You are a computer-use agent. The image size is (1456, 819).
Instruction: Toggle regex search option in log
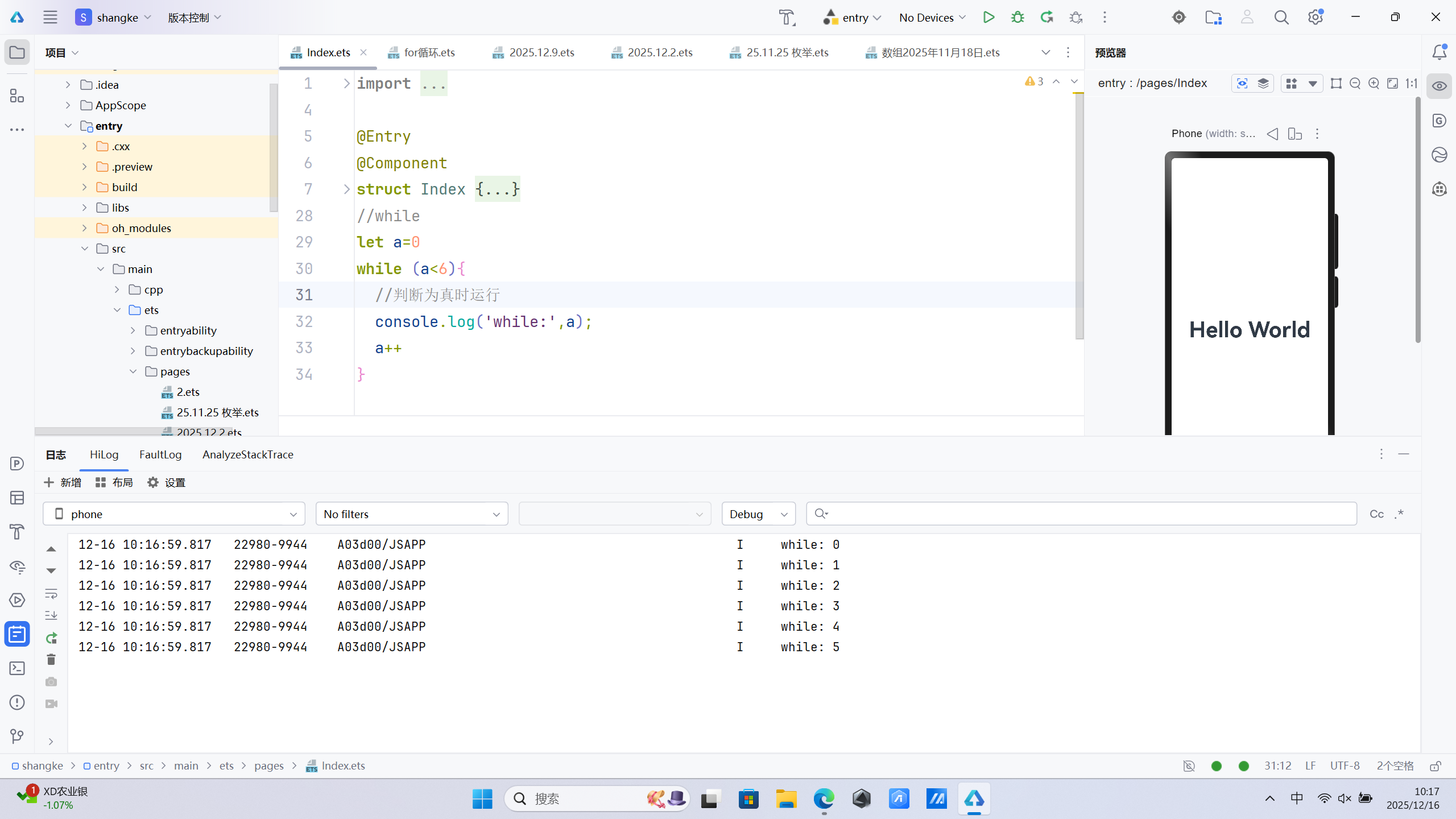[x=1400, y=514]
